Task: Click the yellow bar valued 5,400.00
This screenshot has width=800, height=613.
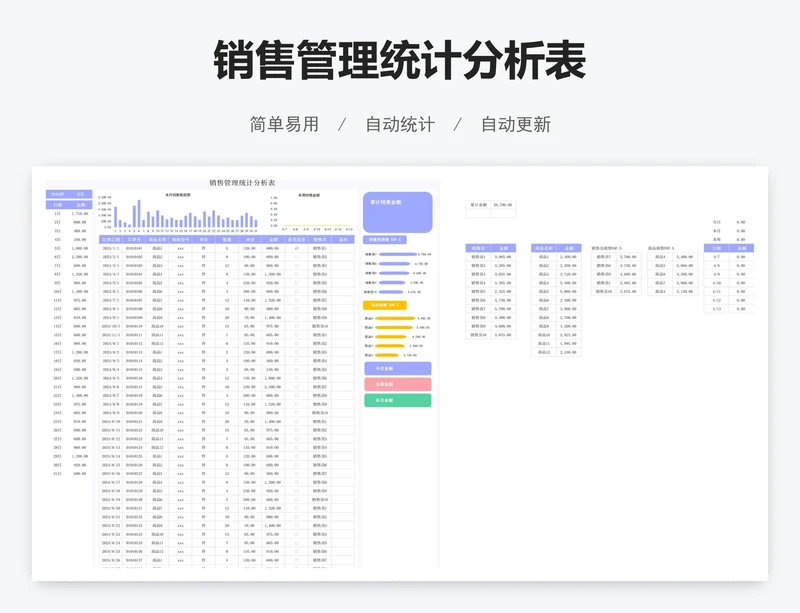Action: [x=395, y=318]
